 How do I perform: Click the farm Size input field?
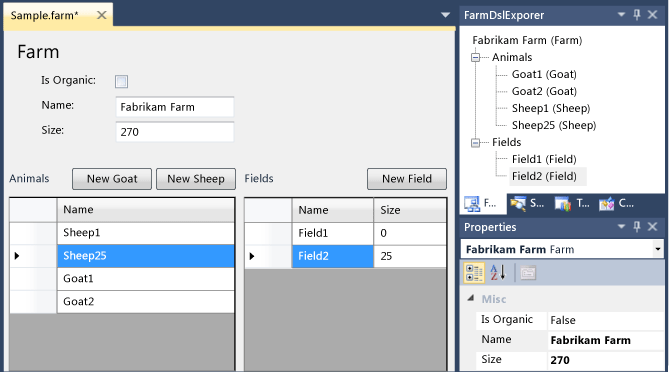pyautogui.click(x=175, y=132)
